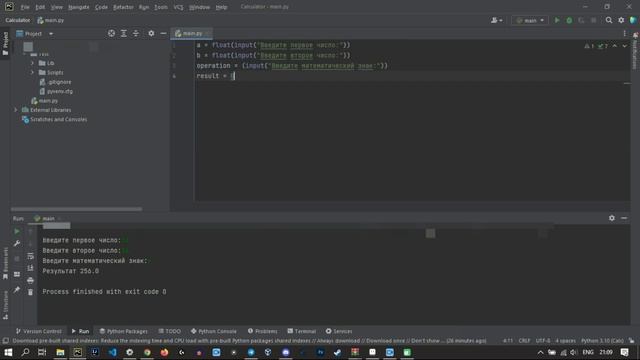Click Calculator project breadcrumb
The width and height of the screenshot is (640, 360).
[x=18, y=20]
